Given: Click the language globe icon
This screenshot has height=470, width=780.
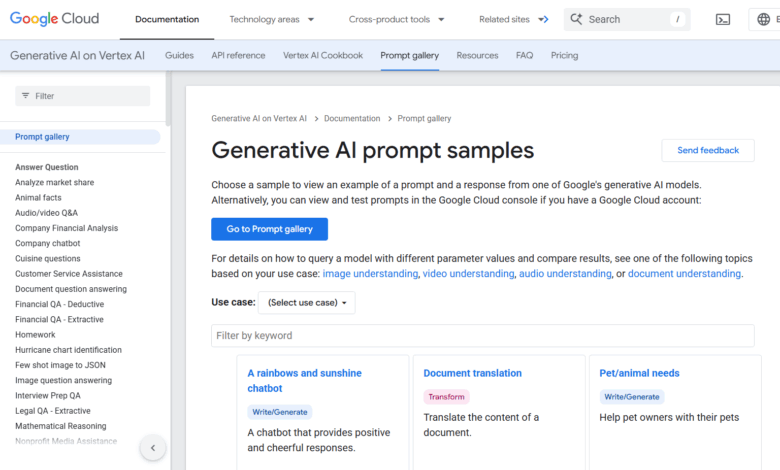Looking at the screenshot, I should (764, 19).
